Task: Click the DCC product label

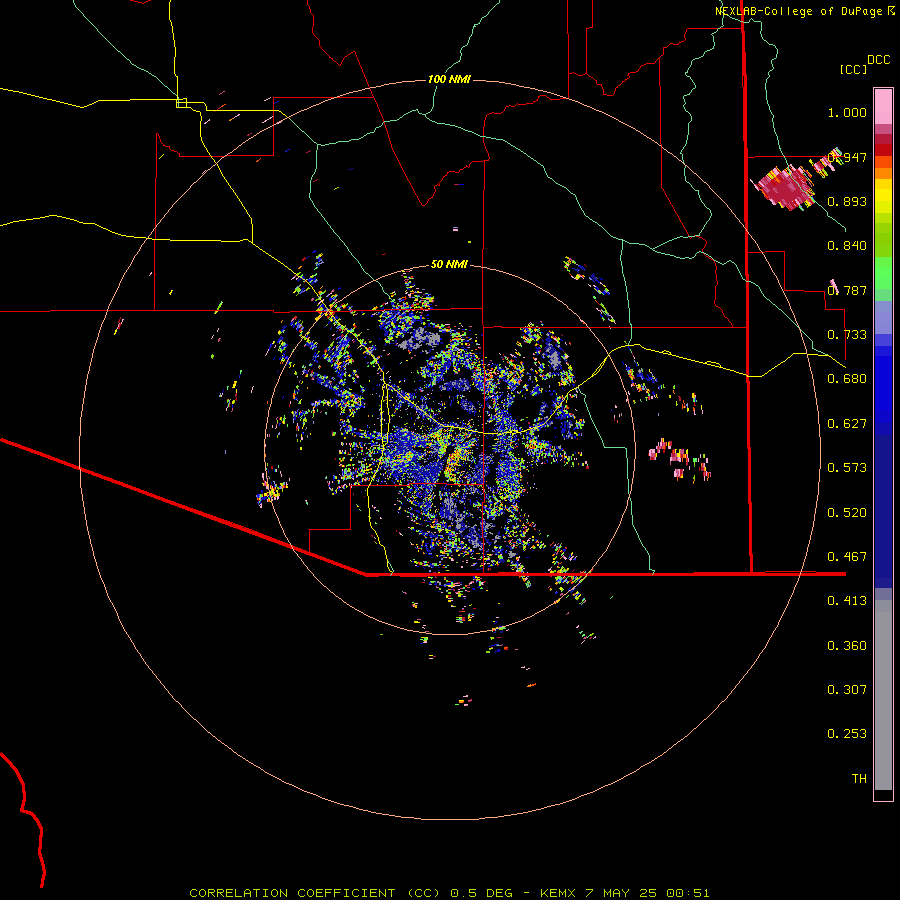Action: [878, 60]
